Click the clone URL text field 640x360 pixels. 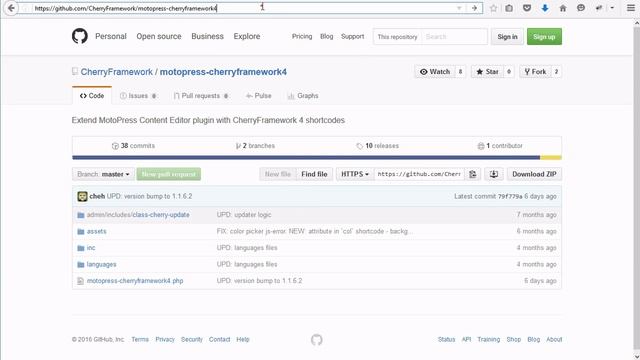[419, 174]
